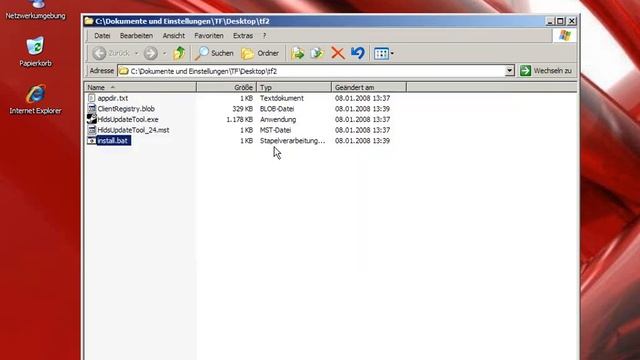640x360 pixels.
Task: Open the Favoriten menu
Action: tap(209, 36)
